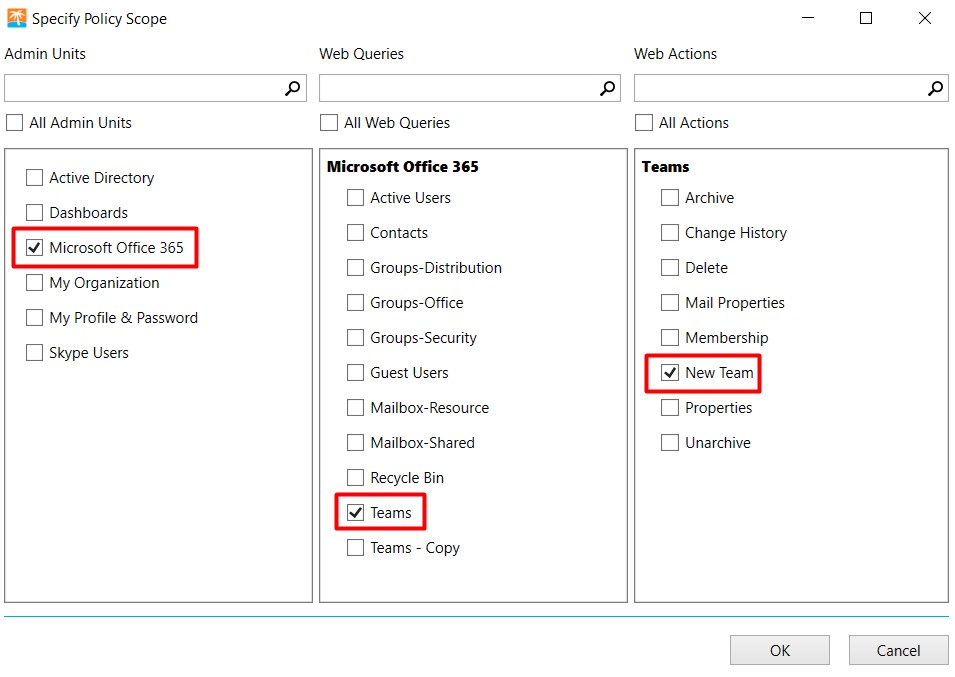Click the Specify Policy Scope app icon
The height and width of the screenshot is (677, 955).
tap(16, 18)
